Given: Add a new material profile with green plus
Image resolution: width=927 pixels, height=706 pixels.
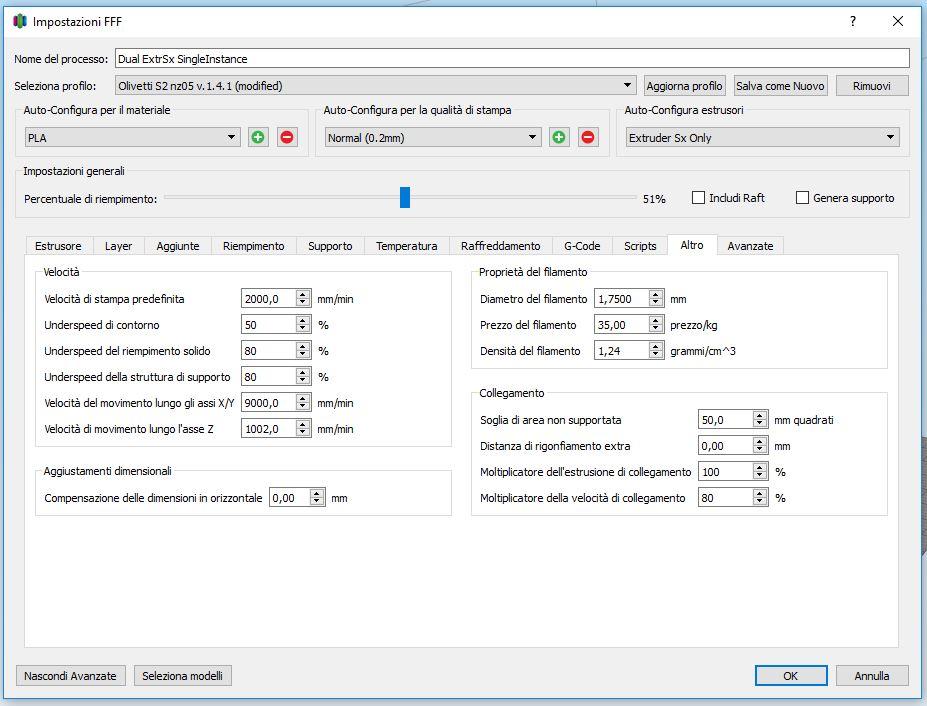Looking at the screenshot, I should tap(258, 137).
